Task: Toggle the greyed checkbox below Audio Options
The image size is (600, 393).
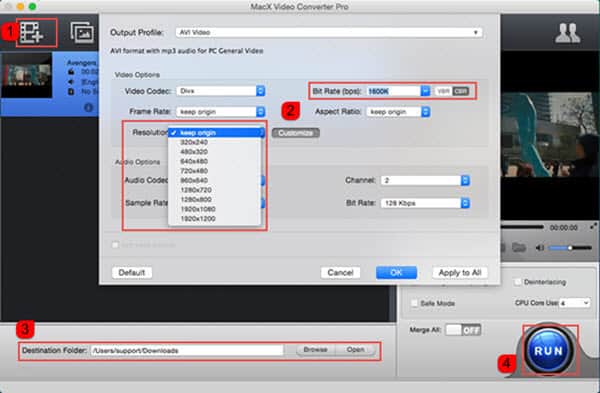Action: pyautogui.click(x=115, y=245)
